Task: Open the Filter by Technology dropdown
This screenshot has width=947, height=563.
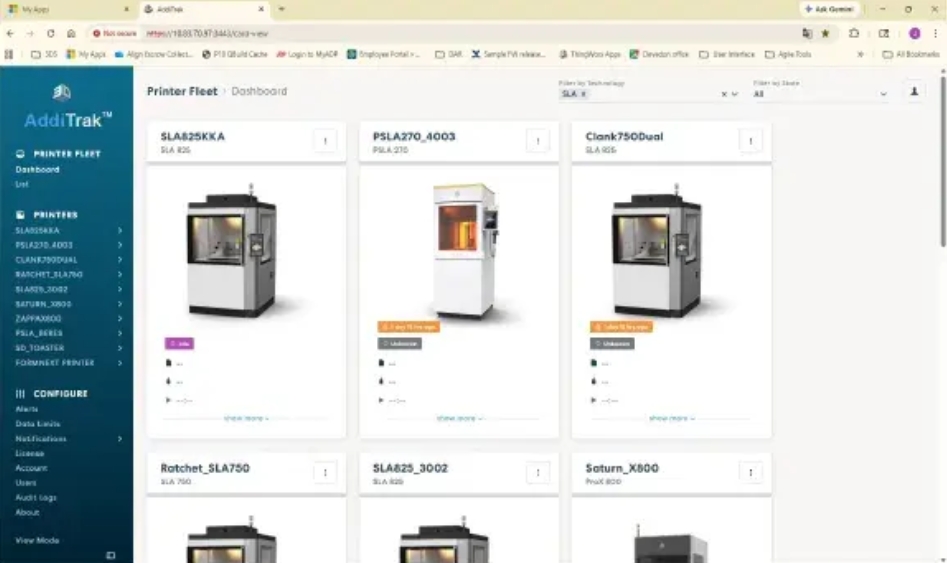Action: pos(735,94)
